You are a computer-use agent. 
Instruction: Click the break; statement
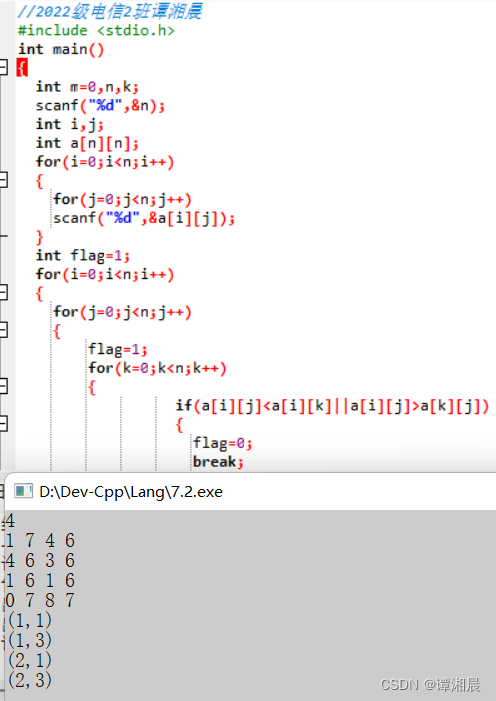coord(218,462)
